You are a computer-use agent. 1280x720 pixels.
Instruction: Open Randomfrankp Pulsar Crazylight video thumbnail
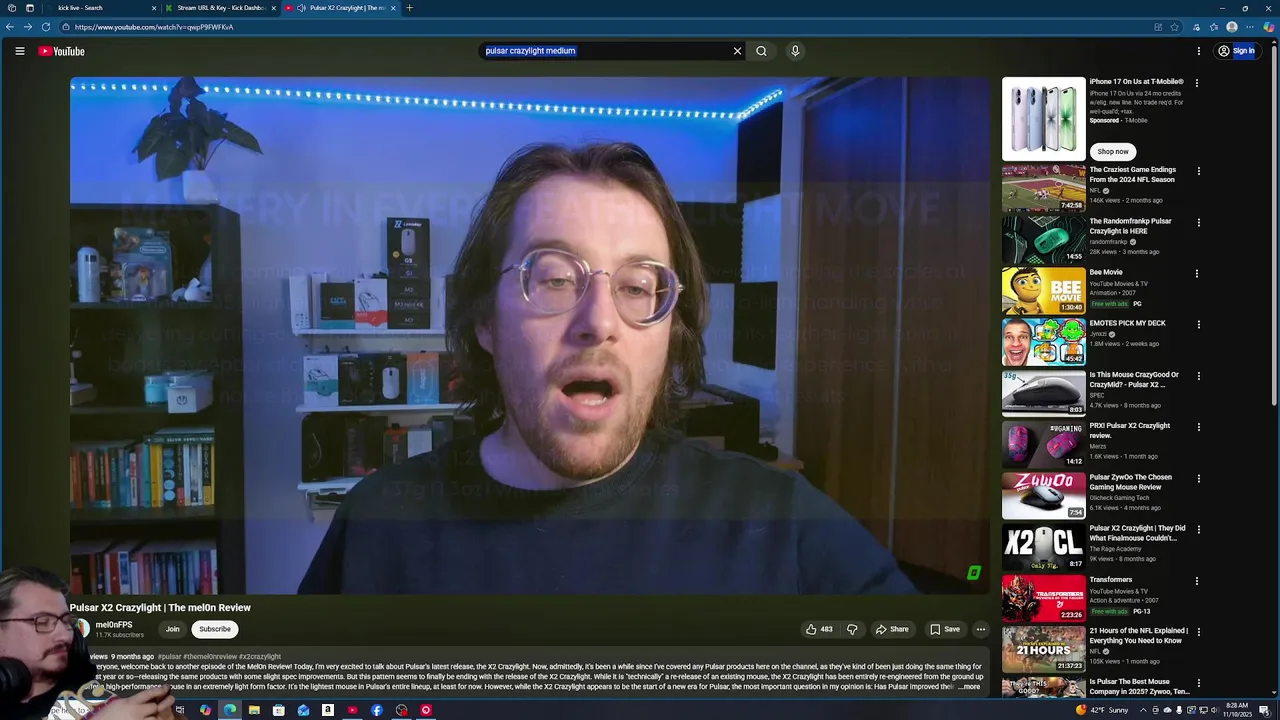[1043, 239]
